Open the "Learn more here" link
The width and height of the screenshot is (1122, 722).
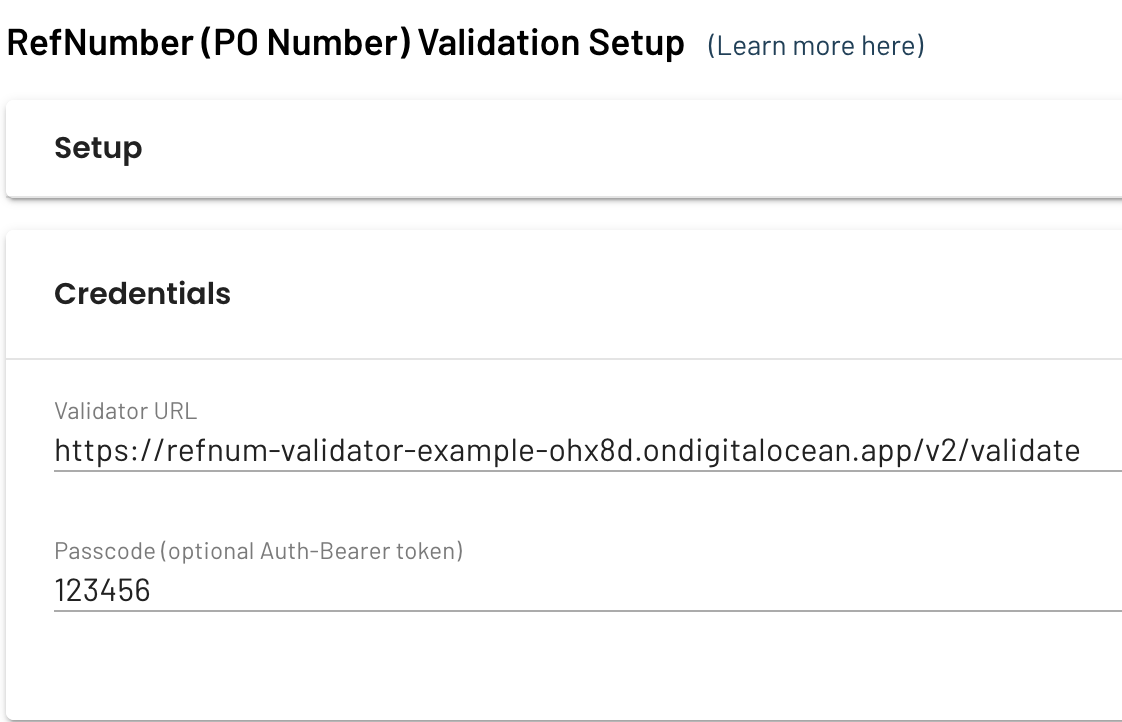(x=816, y=46)
